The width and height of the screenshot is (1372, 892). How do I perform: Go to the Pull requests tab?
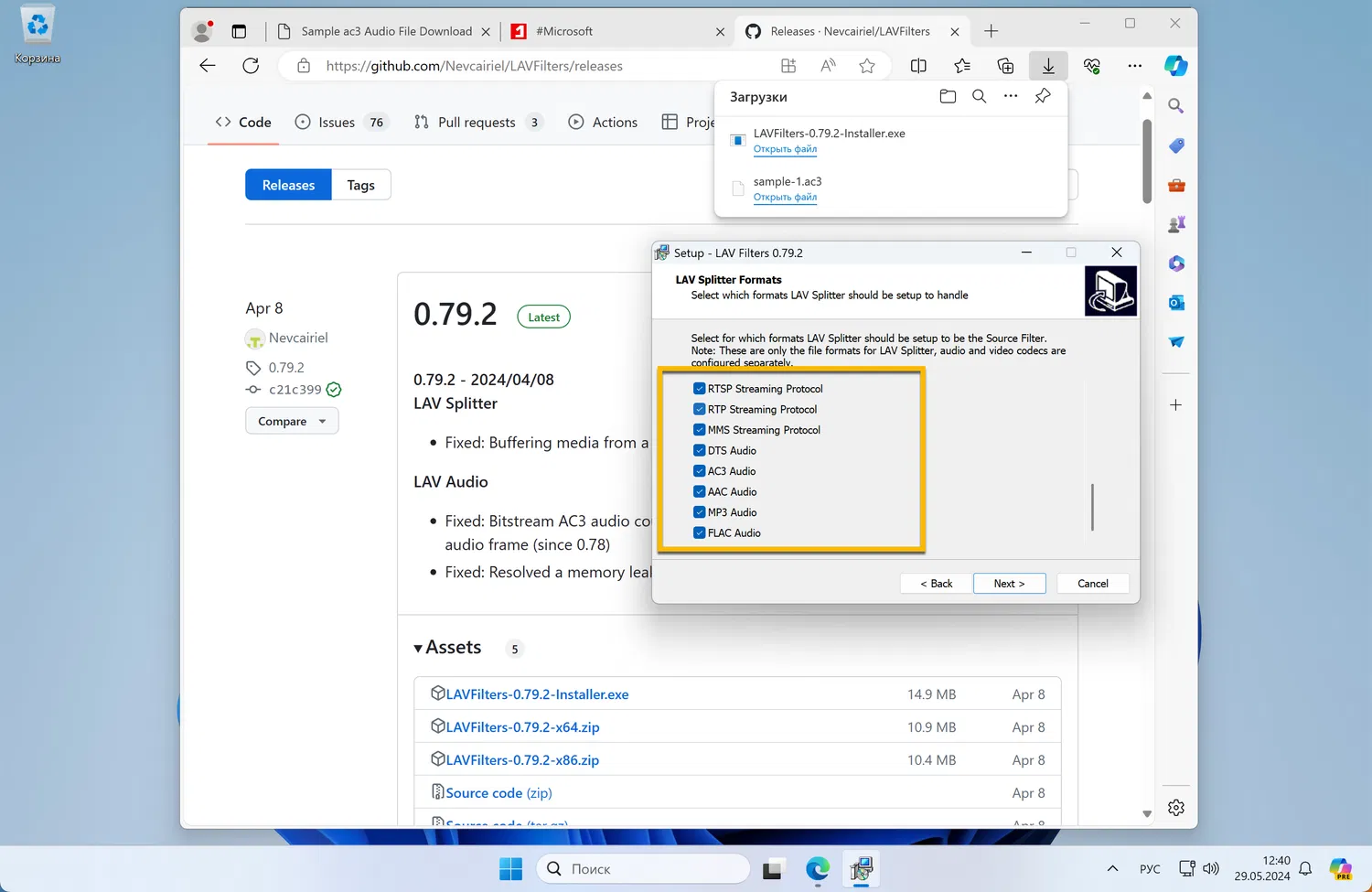[478, 122]
